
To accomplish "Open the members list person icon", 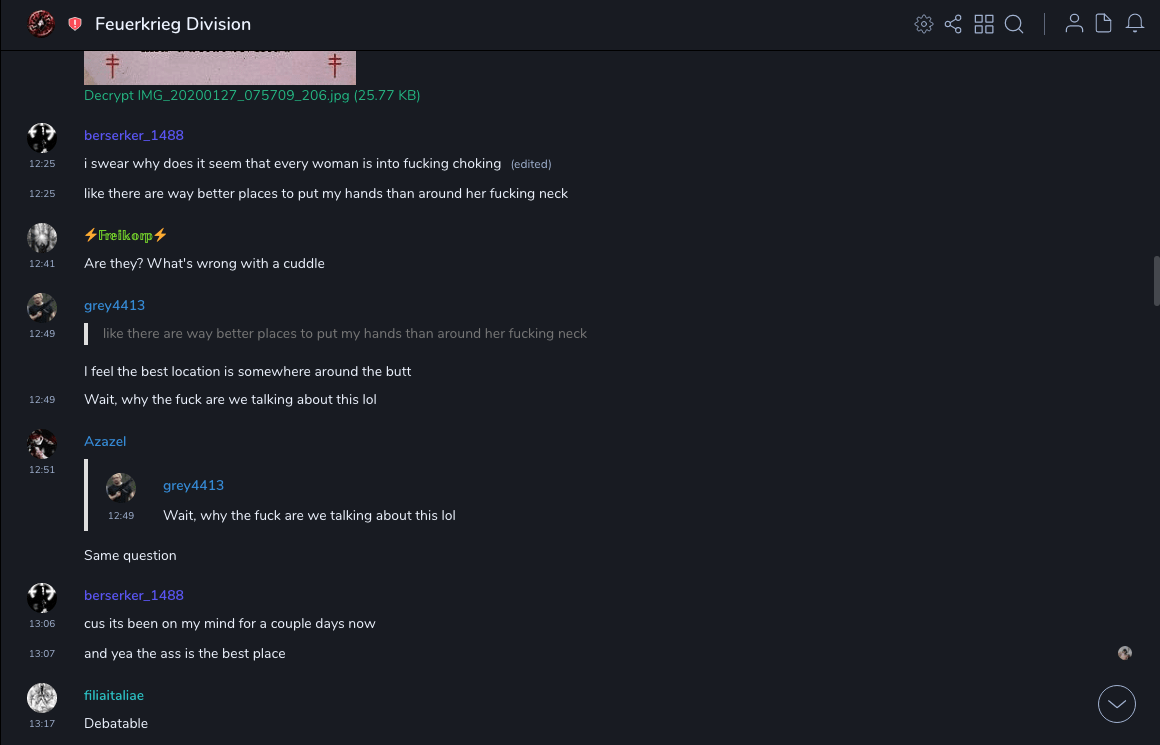I will (x=1074, y=24).
